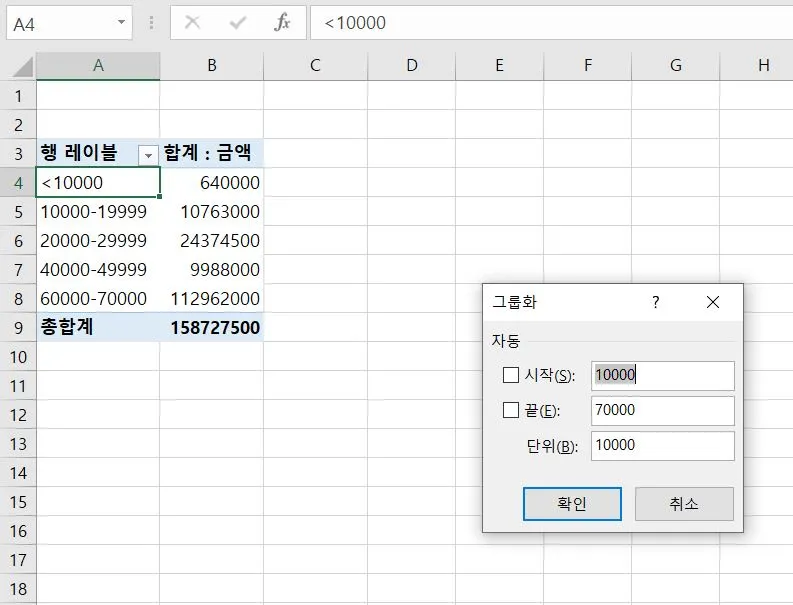Close the 그룹화 dialog with X
The height and width of the screenshot is (605, 793).
point(713,302)
